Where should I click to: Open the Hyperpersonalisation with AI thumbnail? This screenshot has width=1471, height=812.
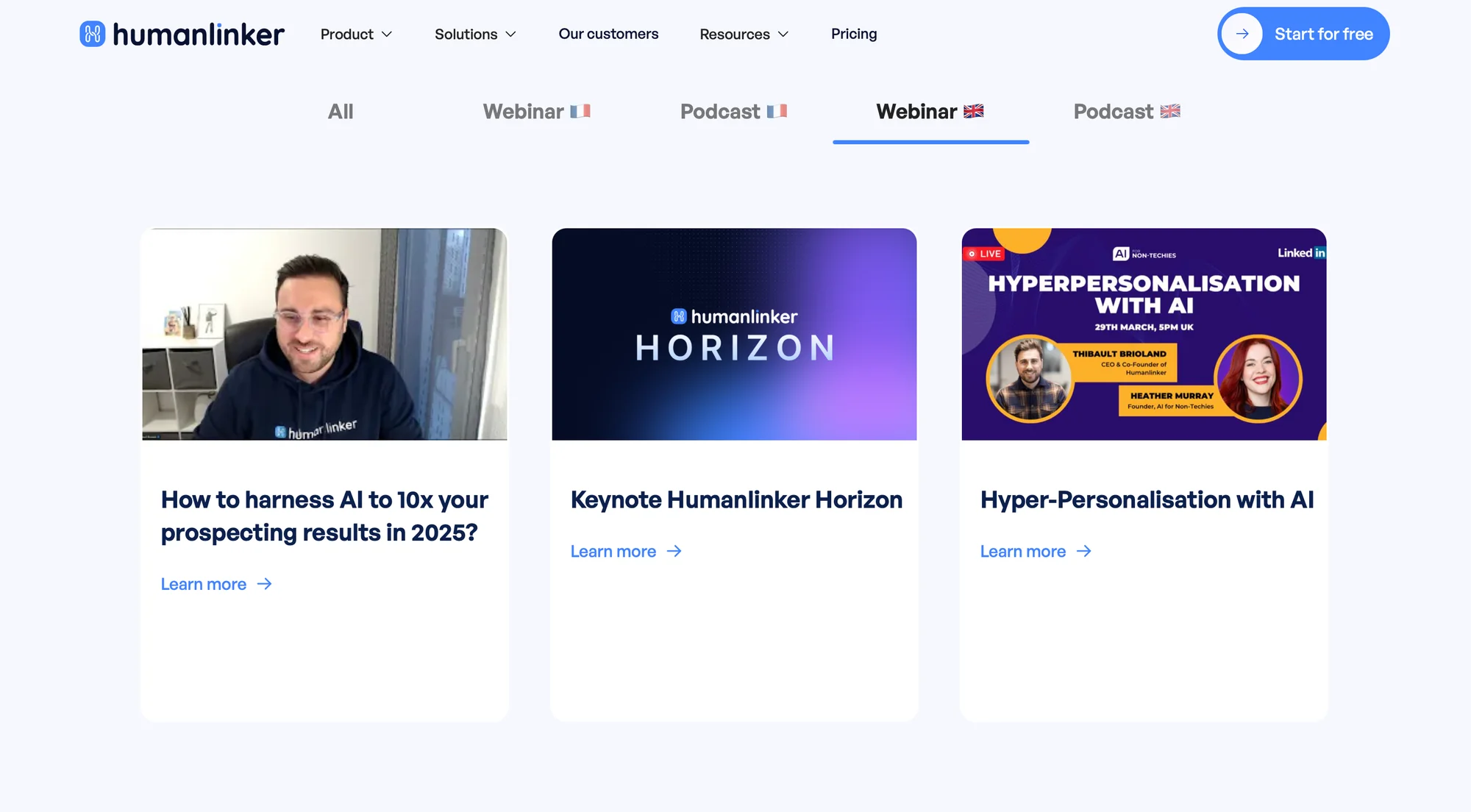(x=1144, y=334)
